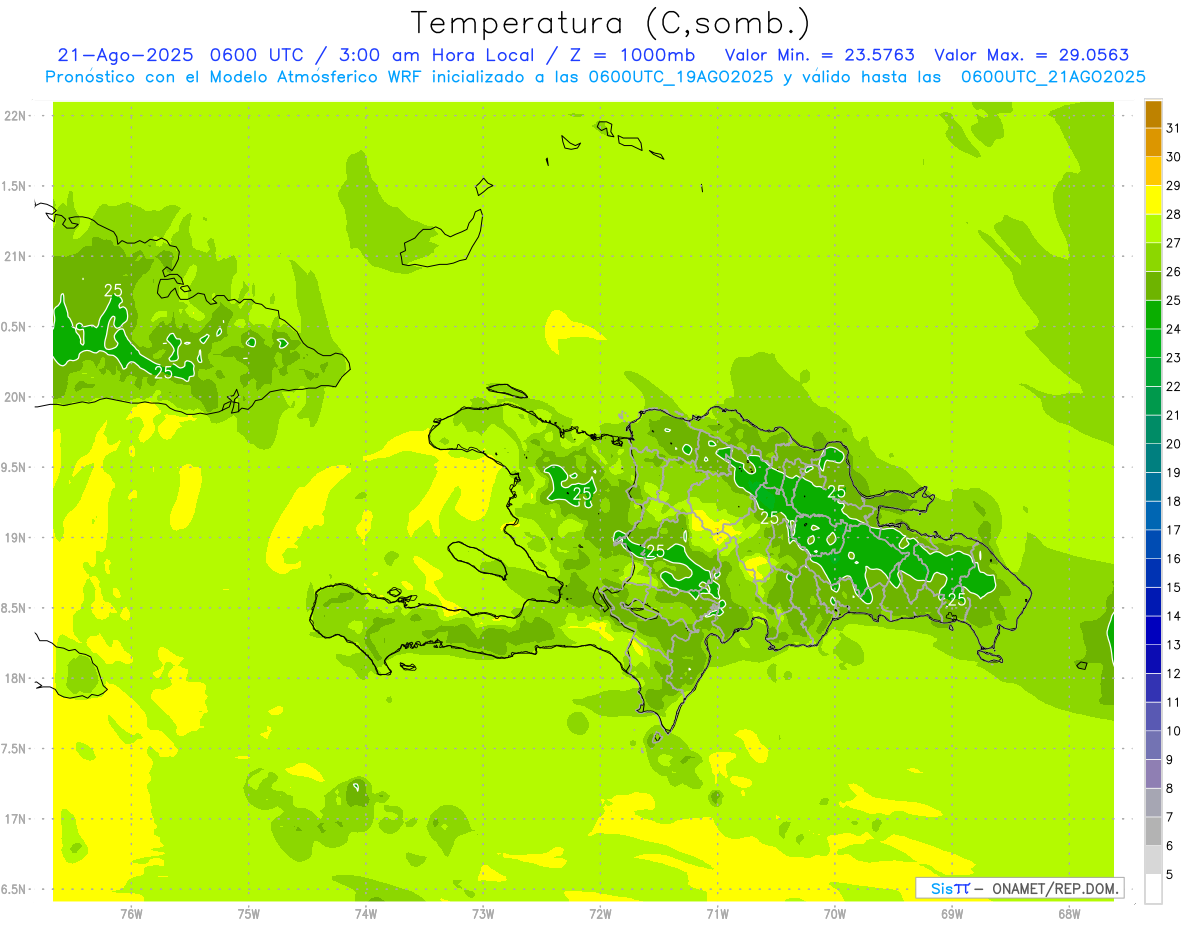
Task: Pick the yellow legend swatch between 28 and 29
Action: pyautogui.click(x=1153, y=200)
